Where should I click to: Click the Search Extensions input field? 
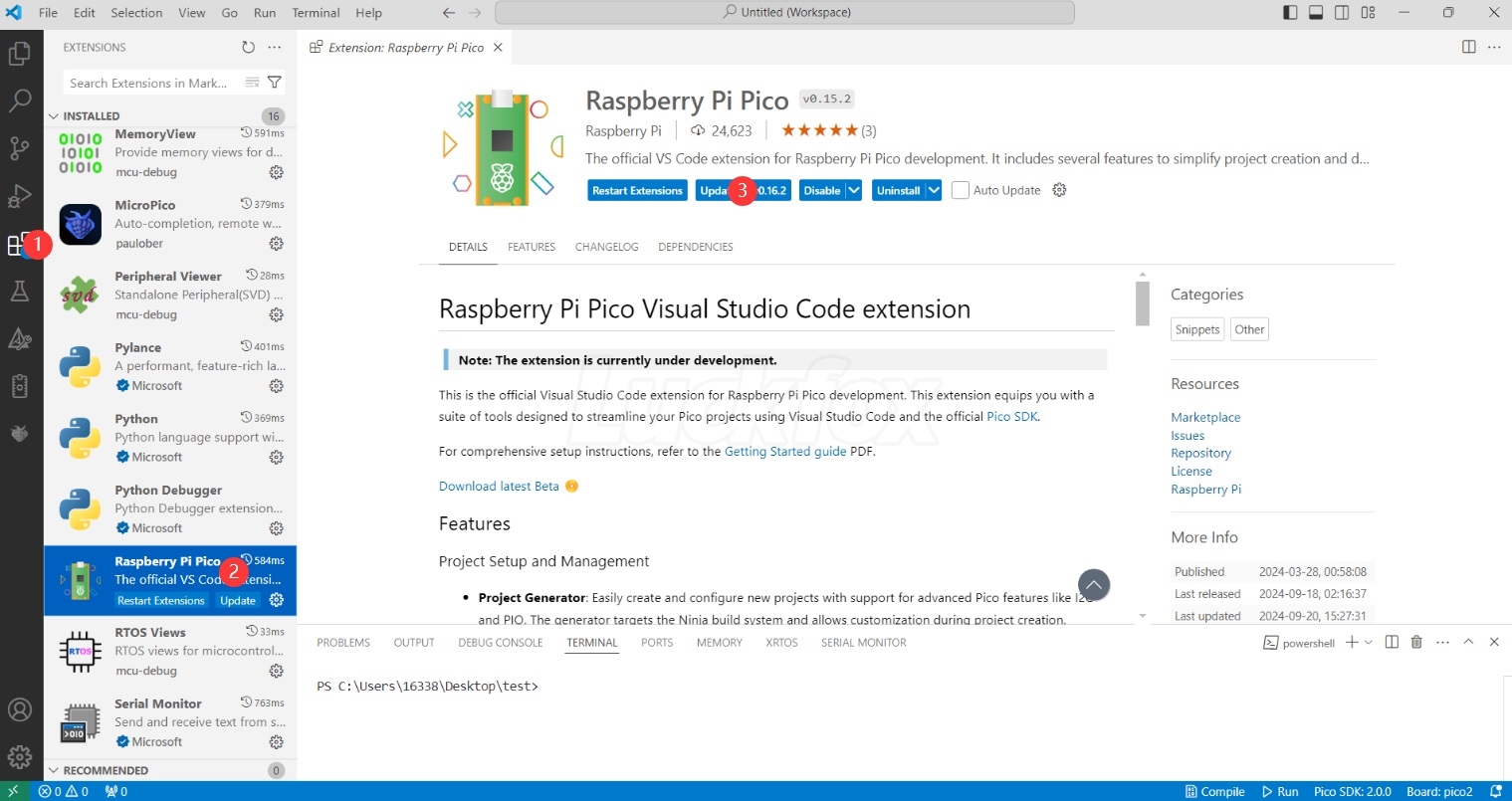tap(149, 83)
